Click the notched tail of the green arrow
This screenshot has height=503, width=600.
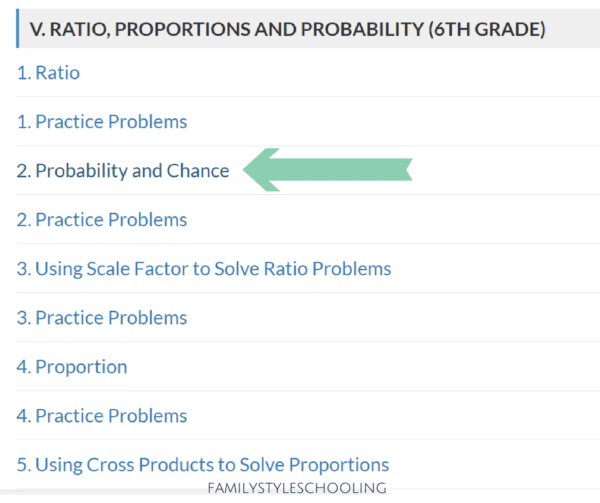[402, 170]
